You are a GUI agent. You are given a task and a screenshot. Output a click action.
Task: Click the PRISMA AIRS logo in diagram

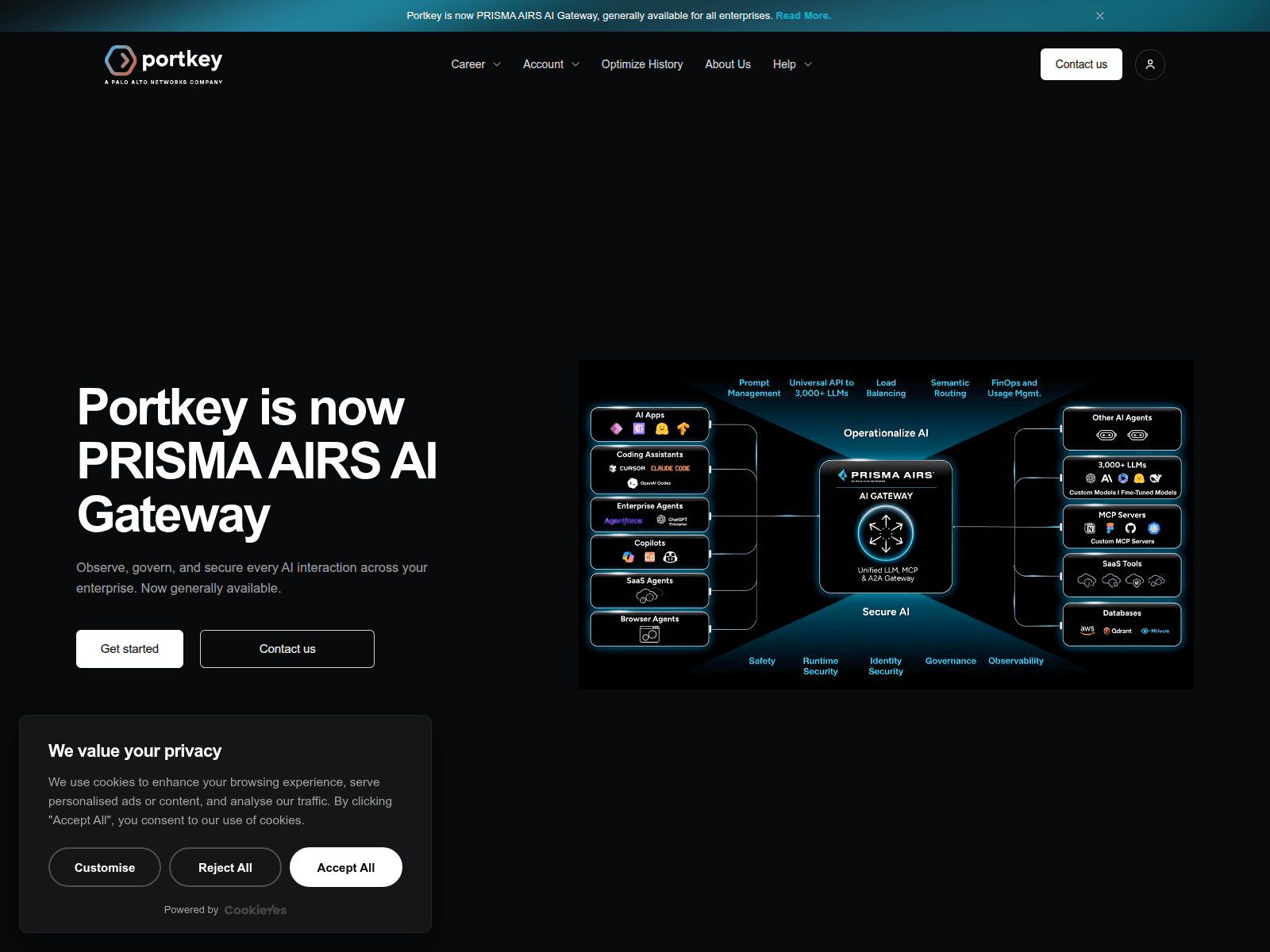pos(886,475)
